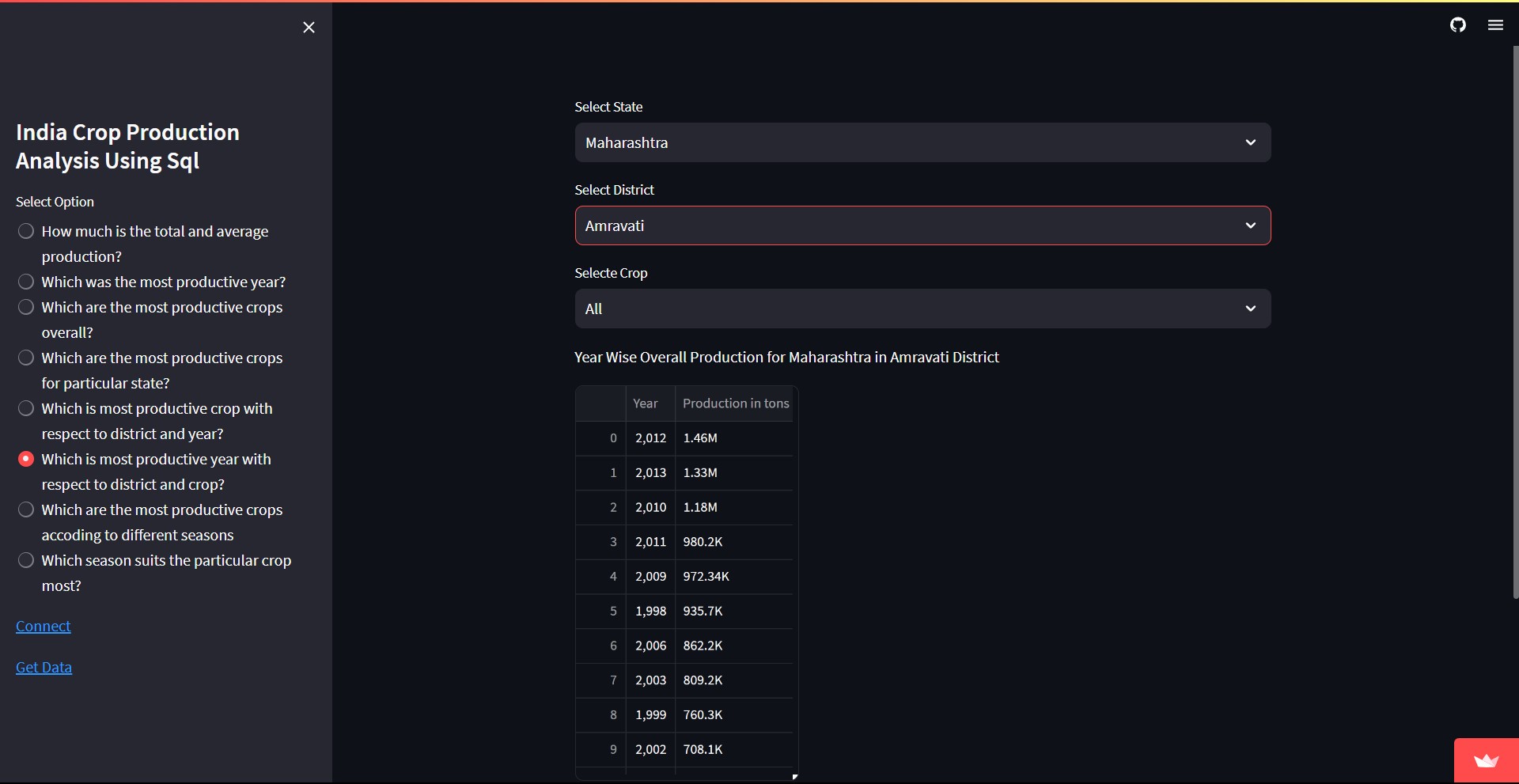Screen dimensions: 1519x784
Task: Sort by Production in tons column header
Action: 736,403
